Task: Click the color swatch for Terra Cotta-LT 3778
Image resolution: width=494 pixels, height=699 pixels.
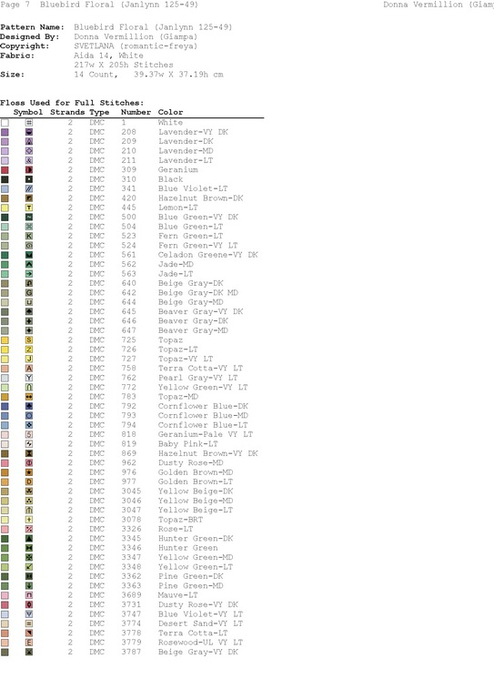Action: [x=5, y=633]
